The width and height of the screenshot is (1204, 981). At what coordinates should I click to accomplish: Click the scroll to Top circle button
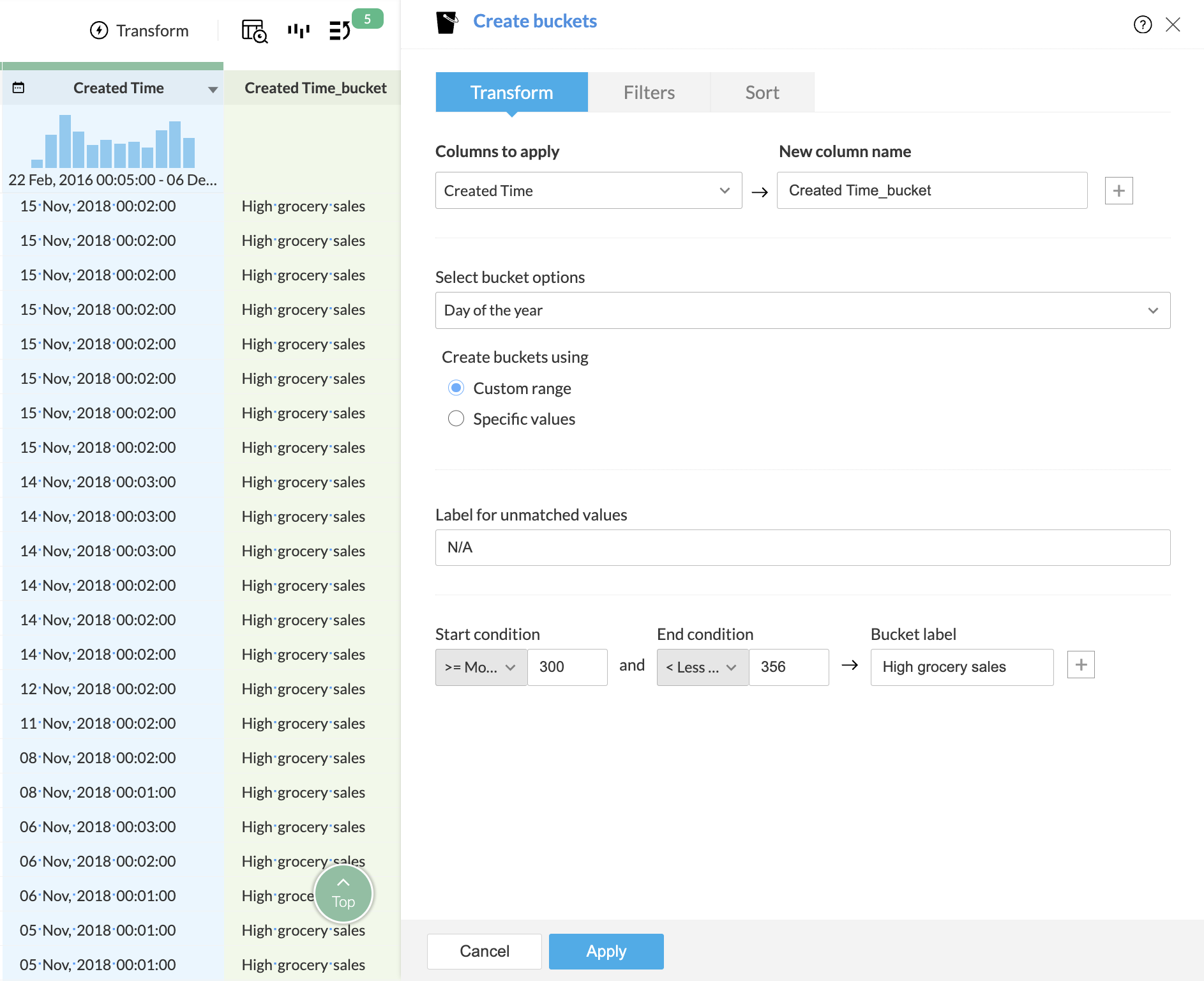pyautogui.click(x=343, y=894)
